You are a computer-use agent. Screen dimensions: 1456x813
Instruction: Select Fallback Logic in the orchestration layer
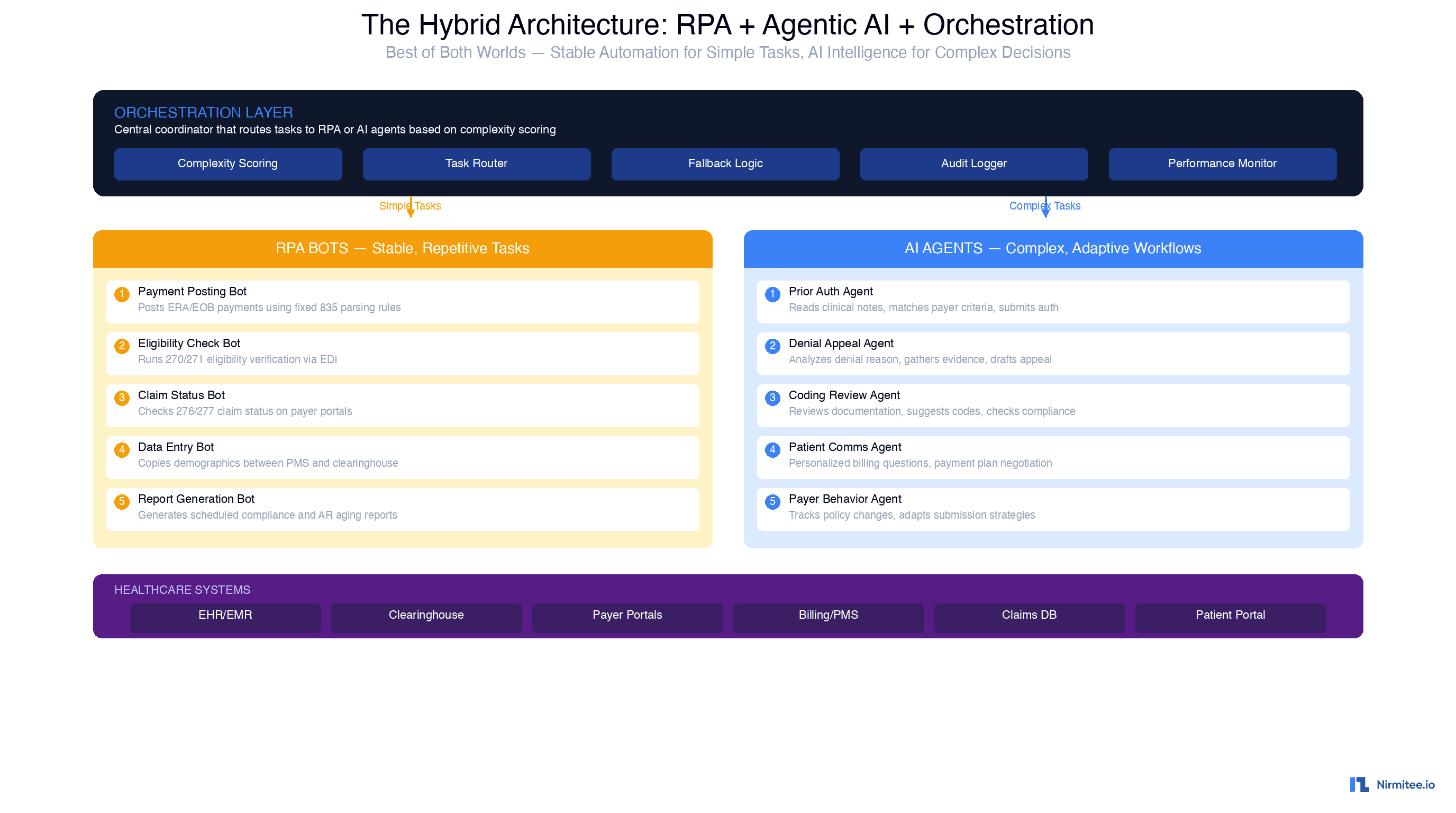coord(725,164)
